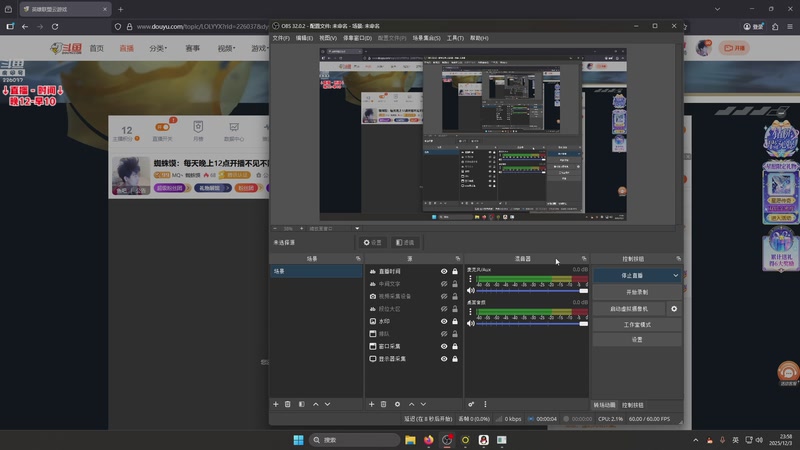Mute the 桌面音频 speaker icon
800x450 pixels.
pos(471,323)
